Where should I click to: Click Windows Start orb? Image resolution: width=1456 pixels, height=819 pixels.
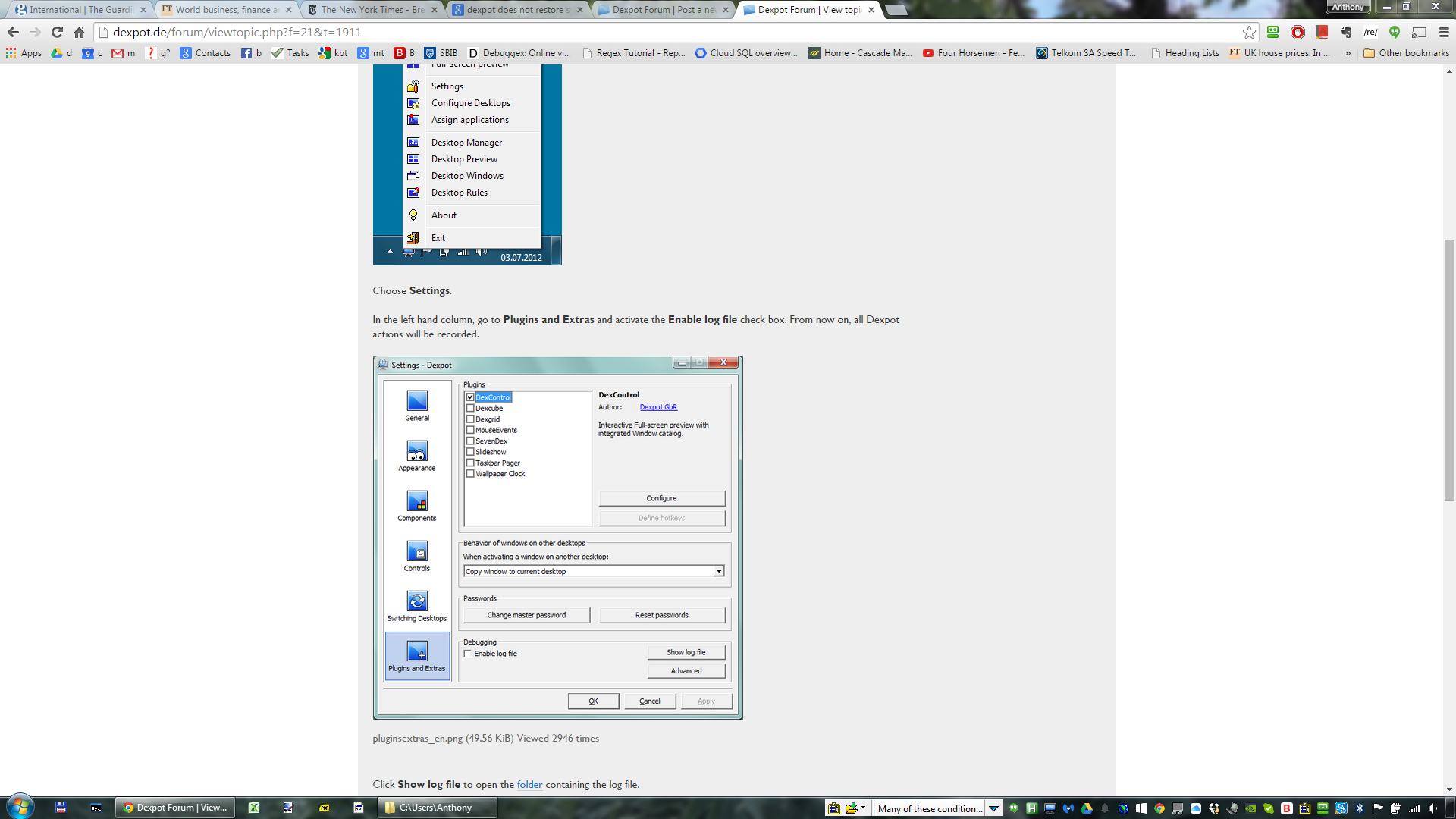(20, 807)
